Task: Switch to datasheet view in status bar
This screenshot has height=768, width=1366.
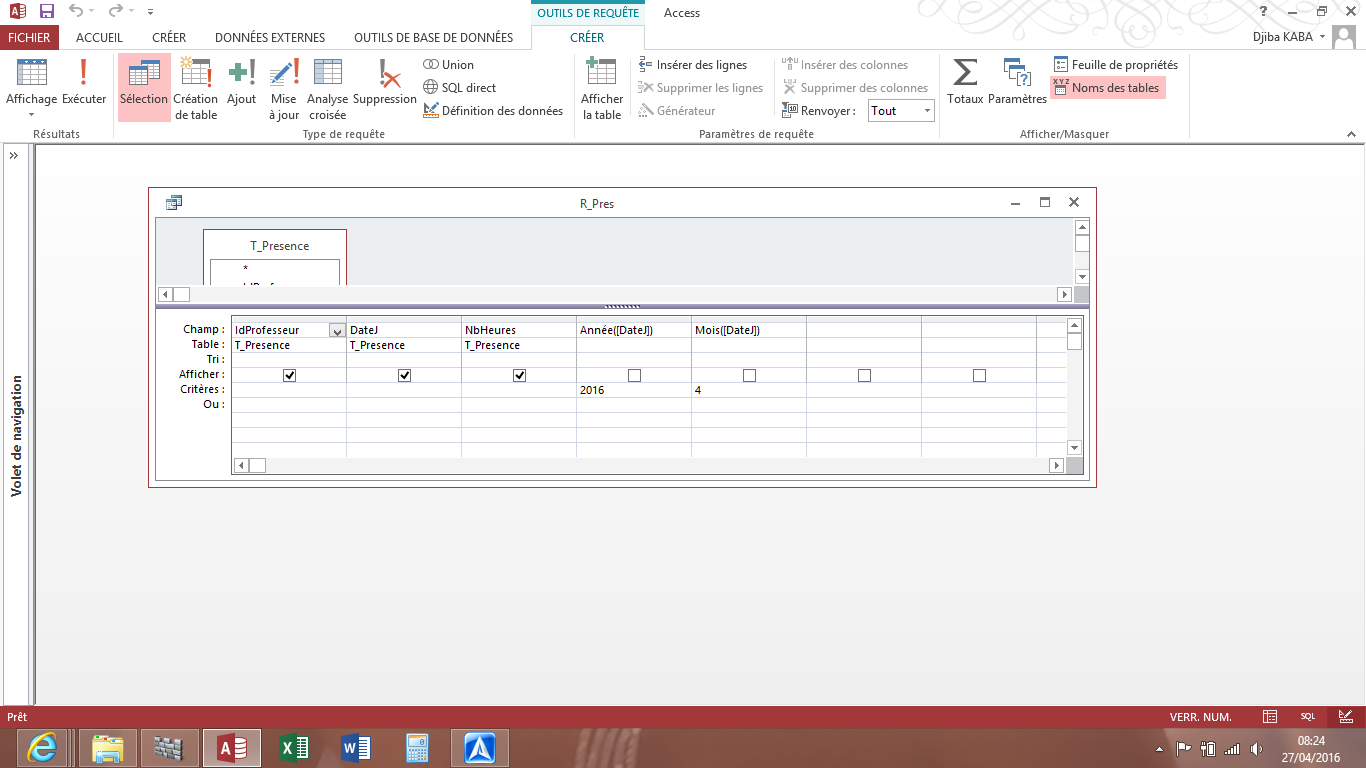Action: pyautogui.click(x=1270, y=717)
